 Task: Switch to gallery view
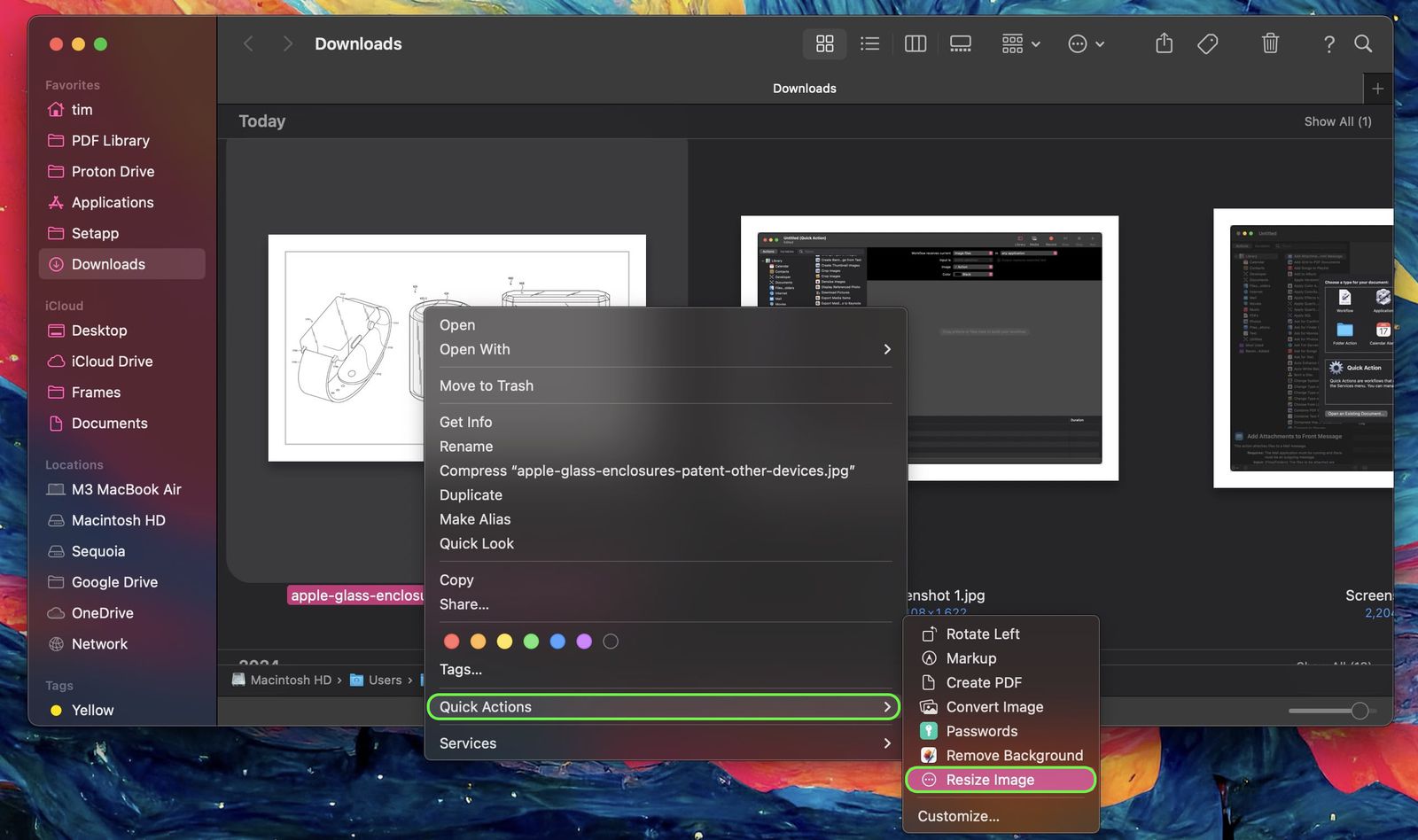[x=960, y=43]
